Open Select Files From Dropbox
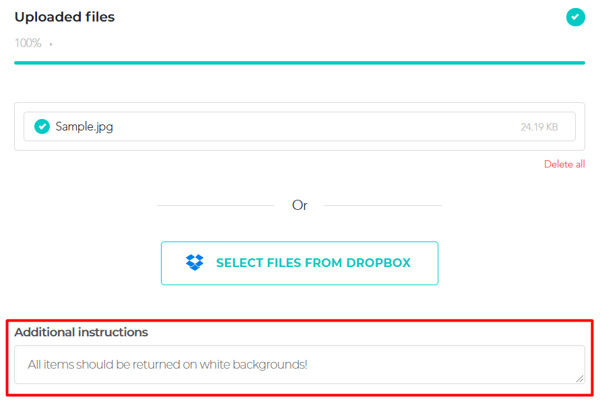The height and width of the screenshot is (411, 600). point(300,263)
